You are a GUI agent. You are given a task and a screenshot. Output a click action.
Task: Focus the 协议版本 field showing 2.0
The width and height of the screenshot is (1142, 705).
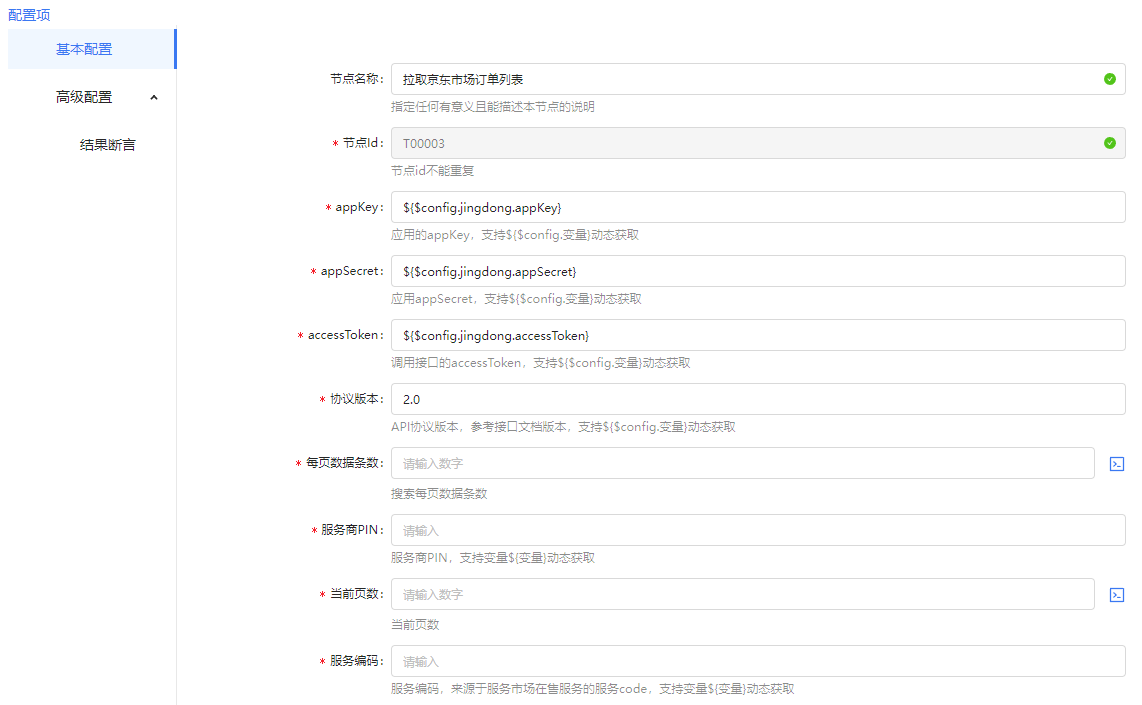(757, 399)
